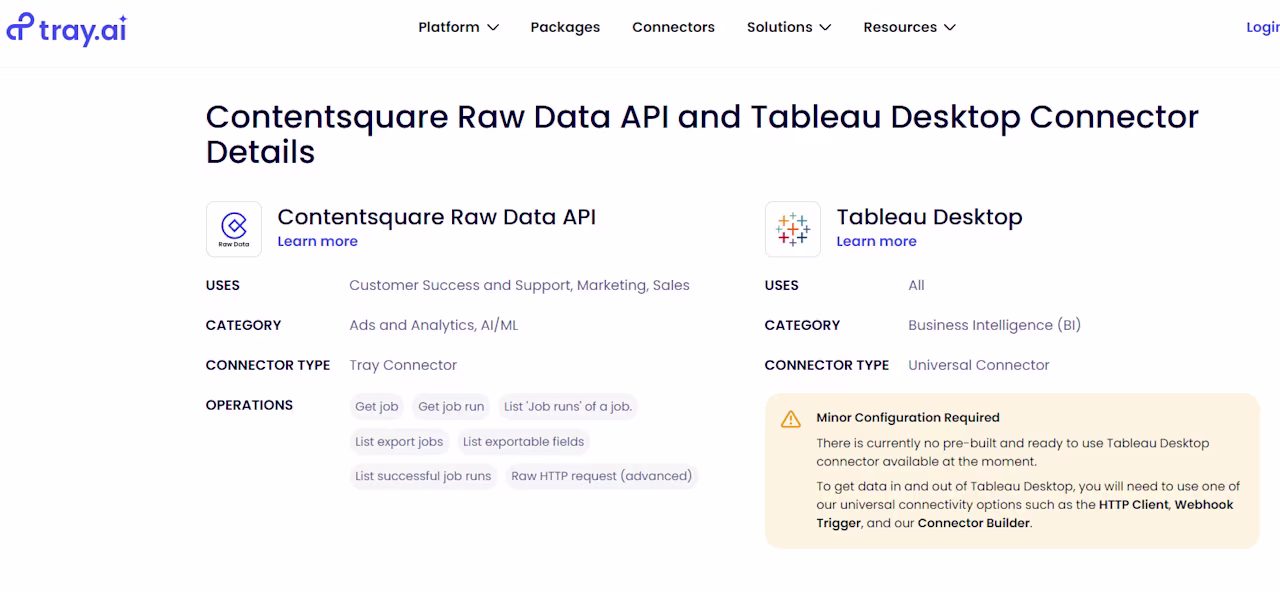Click 'Ads and Analytics, AI/ML' category text

(x=433, y=326)
